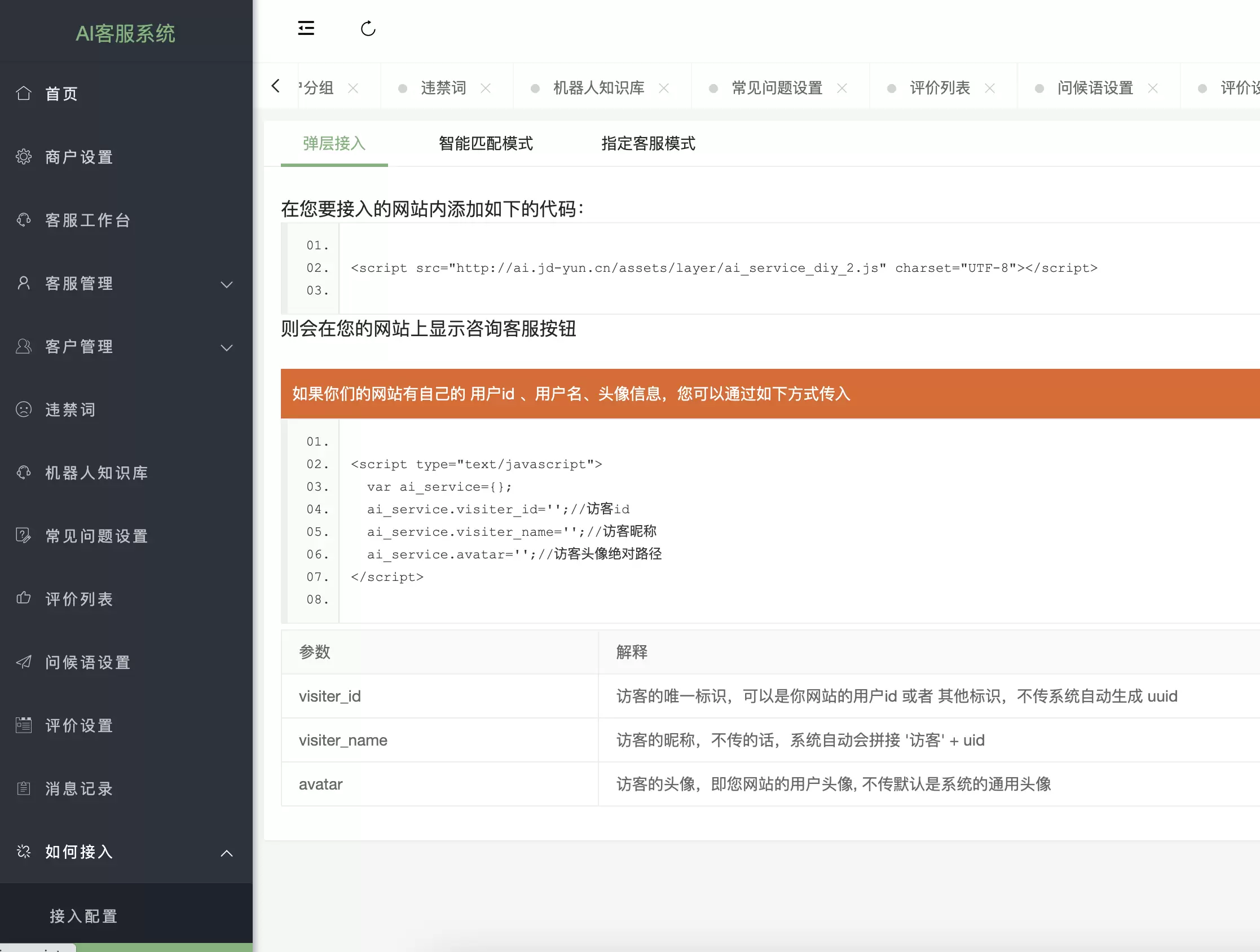Open 消息记录 in the sidebar
The height and width of the screenshot is (952, 1260).
(x=126, y=788)
